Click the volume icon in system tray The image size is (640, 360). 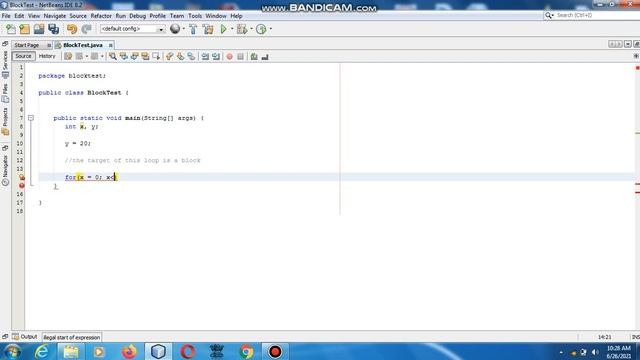[x=595, y=352]
